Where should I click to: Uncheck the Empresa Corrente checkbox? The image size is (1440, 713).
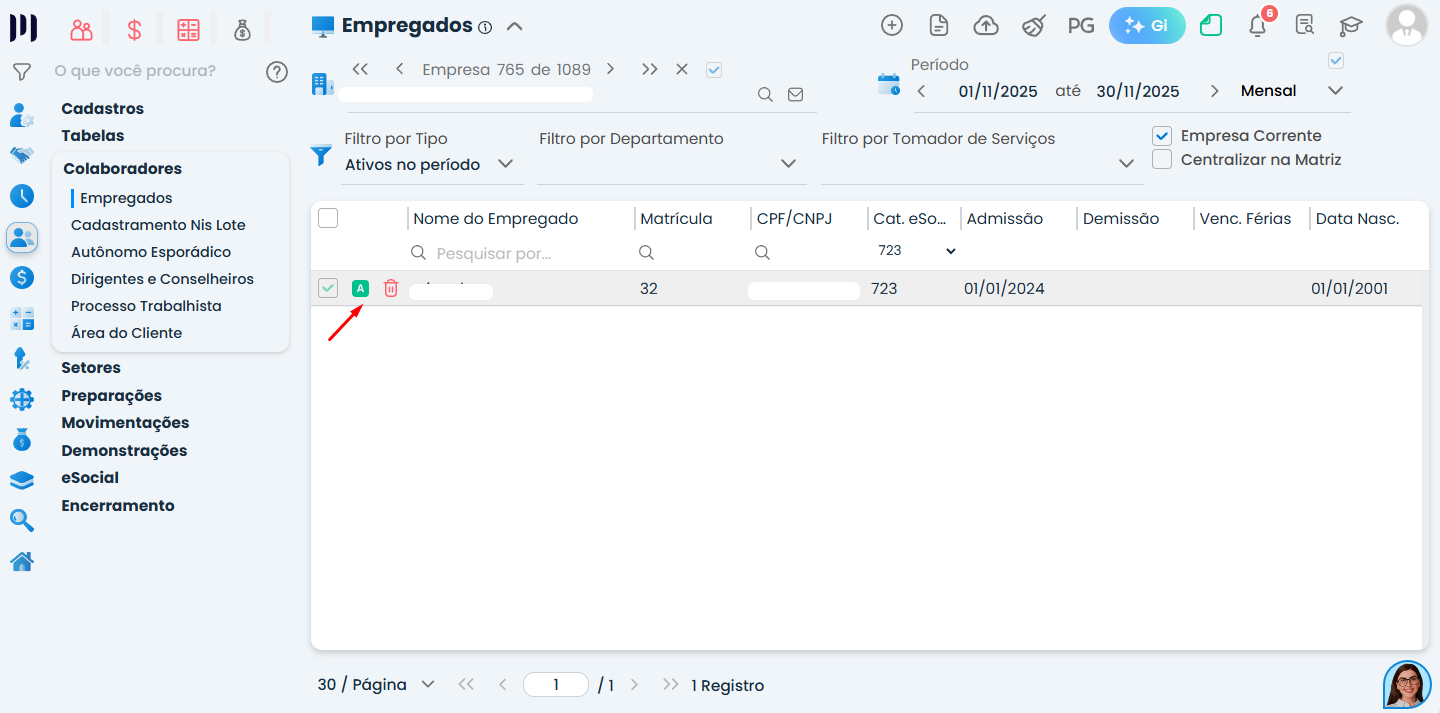coord(1162,136)
